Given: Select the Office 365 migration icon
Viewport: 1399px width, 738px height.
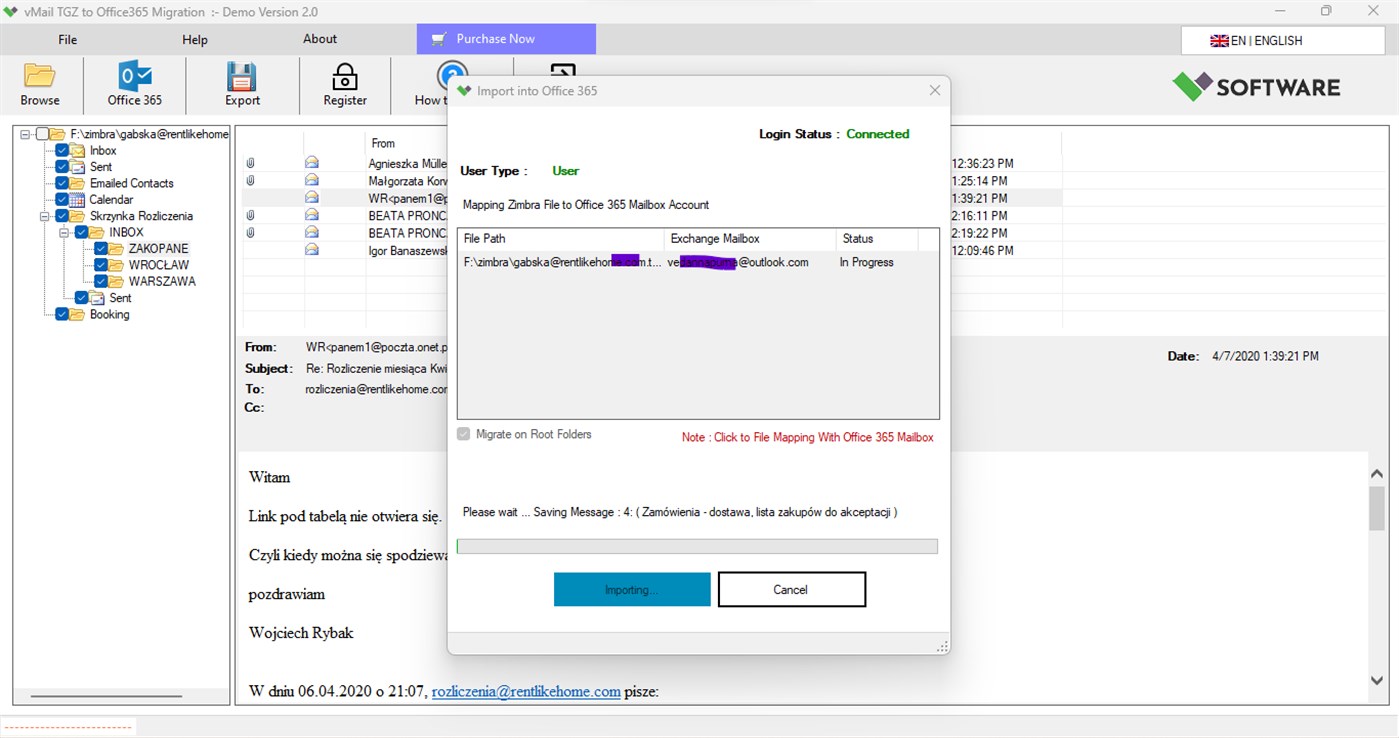Looking at the screenshot, I should 134,75.
